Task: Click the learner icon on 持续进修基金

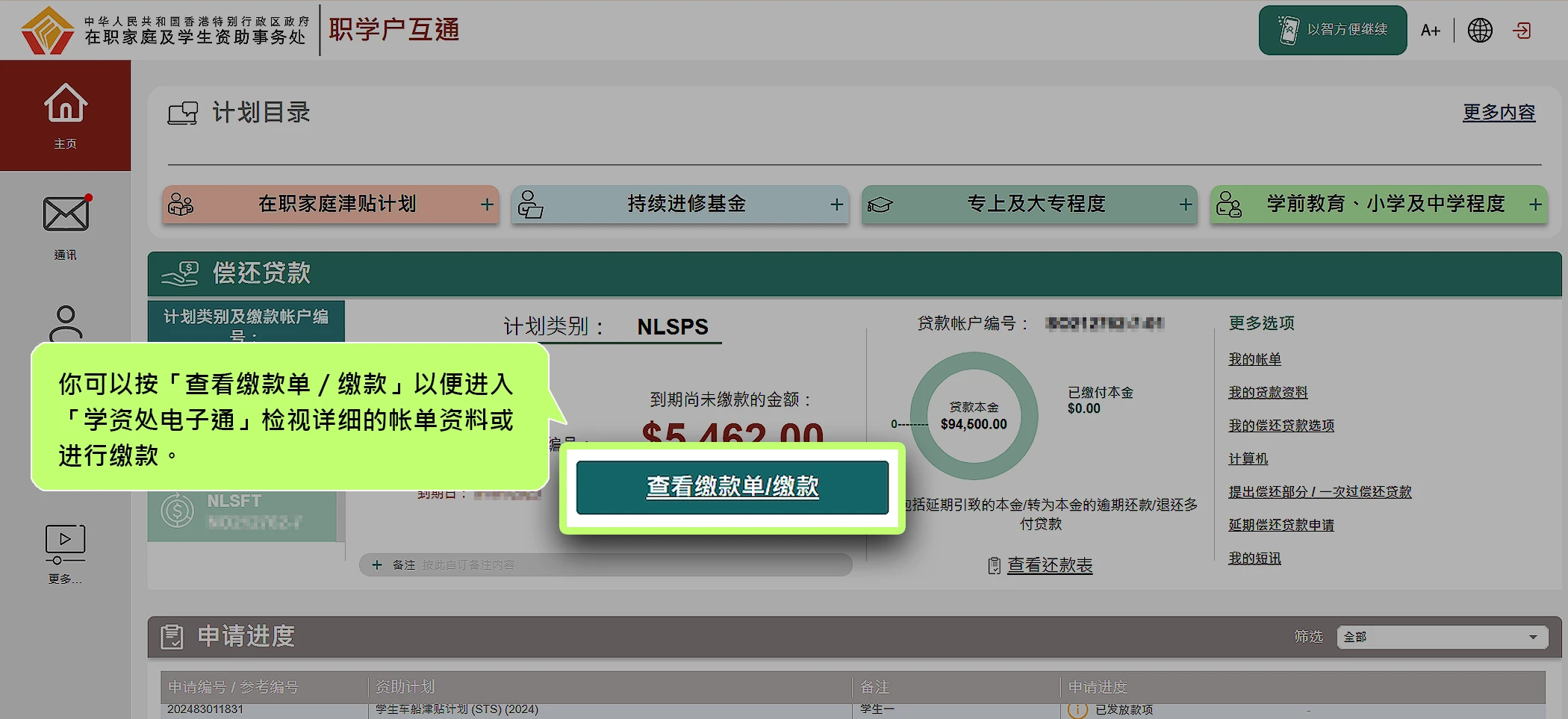Action: [530, 205]
